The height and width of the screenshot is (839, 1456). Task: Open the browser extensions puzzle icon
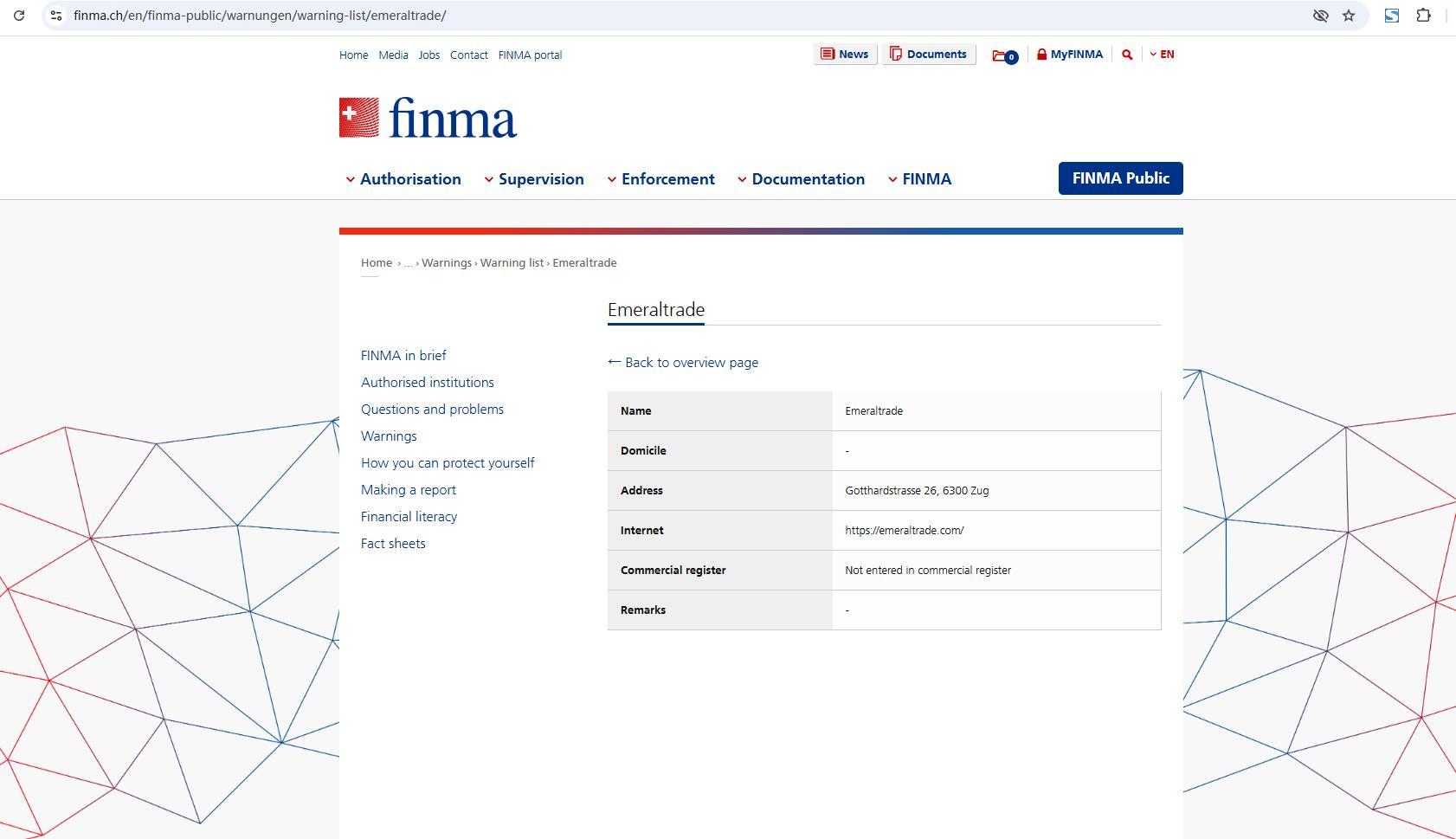[x=1423, y=16]
